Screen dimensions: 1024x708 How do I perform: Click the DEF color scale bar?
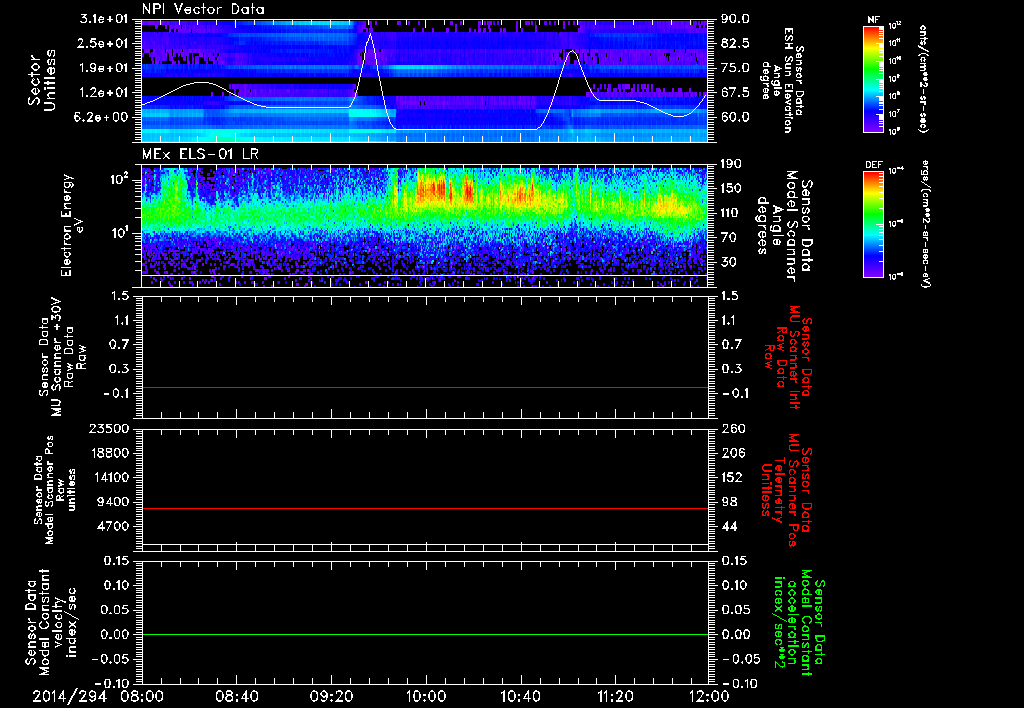point(874,224)
